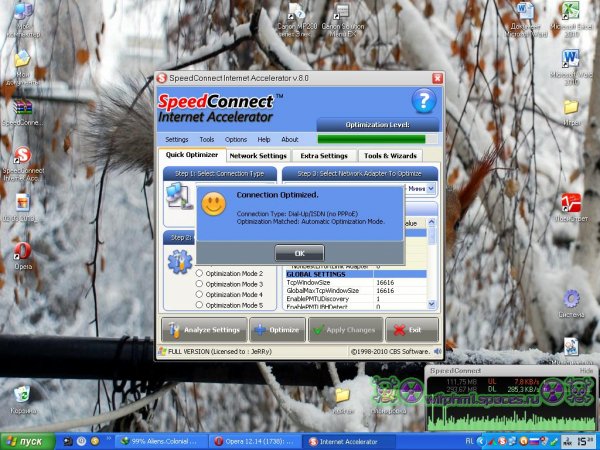Select the GlobalMaxTcpWindowSize row
The width and height of the screenshot is (600, 450).
tap(356, 290)
